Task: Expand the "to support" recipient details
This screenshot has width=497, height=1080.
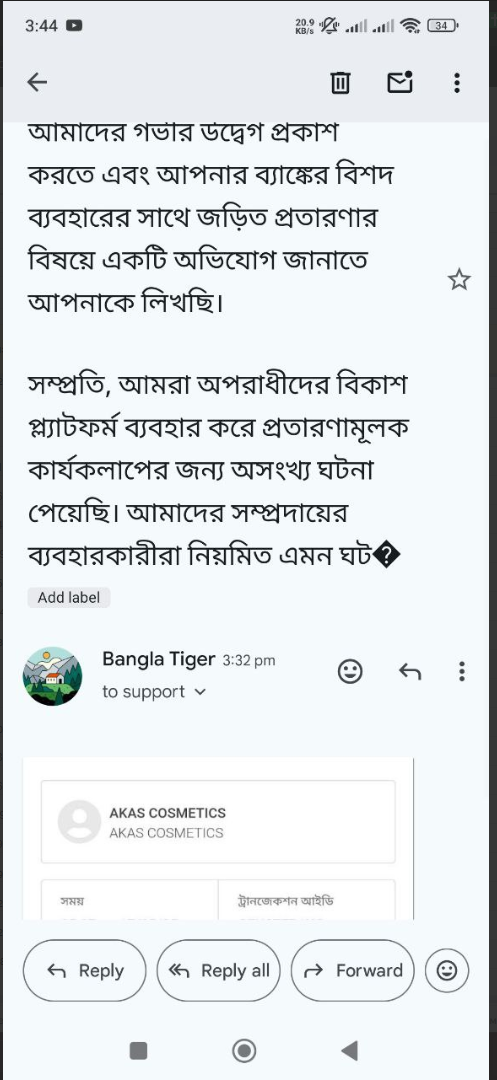Action: point(154,692)
